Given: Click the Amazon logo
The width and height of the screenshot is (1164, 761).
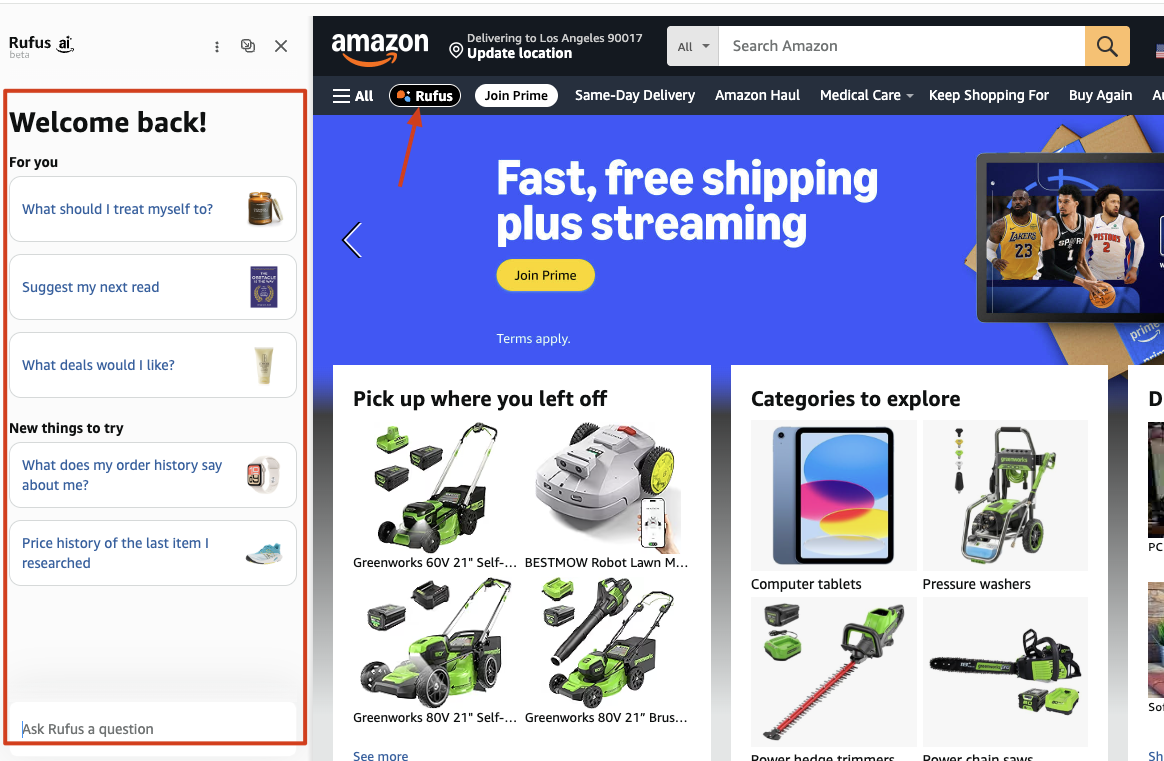Looking at the screenshot, I should click(379, 48).
